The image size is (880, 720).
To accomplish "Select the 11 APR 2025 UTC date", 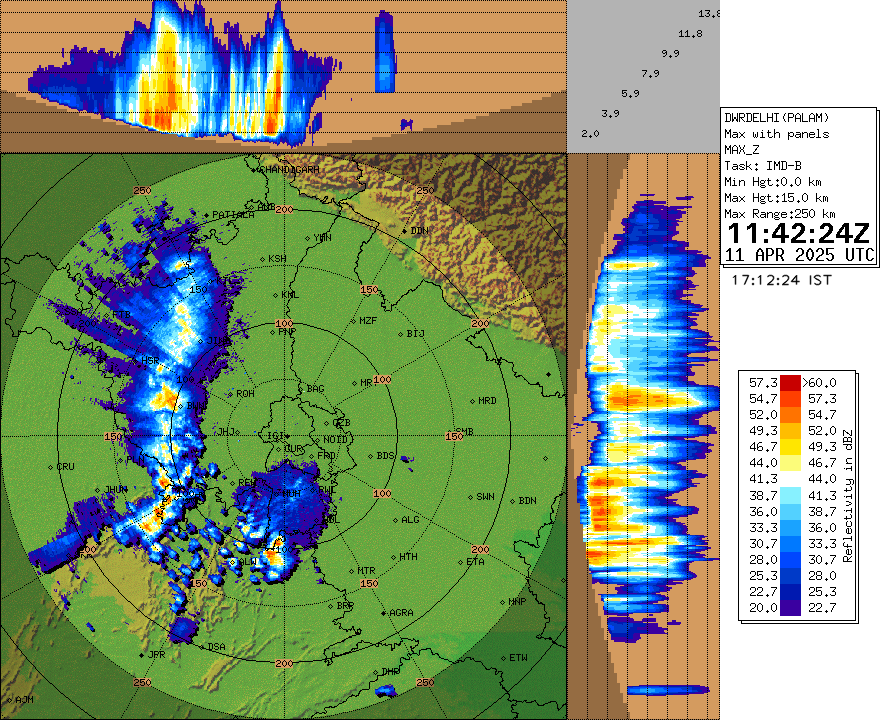I will coord(800,255).
